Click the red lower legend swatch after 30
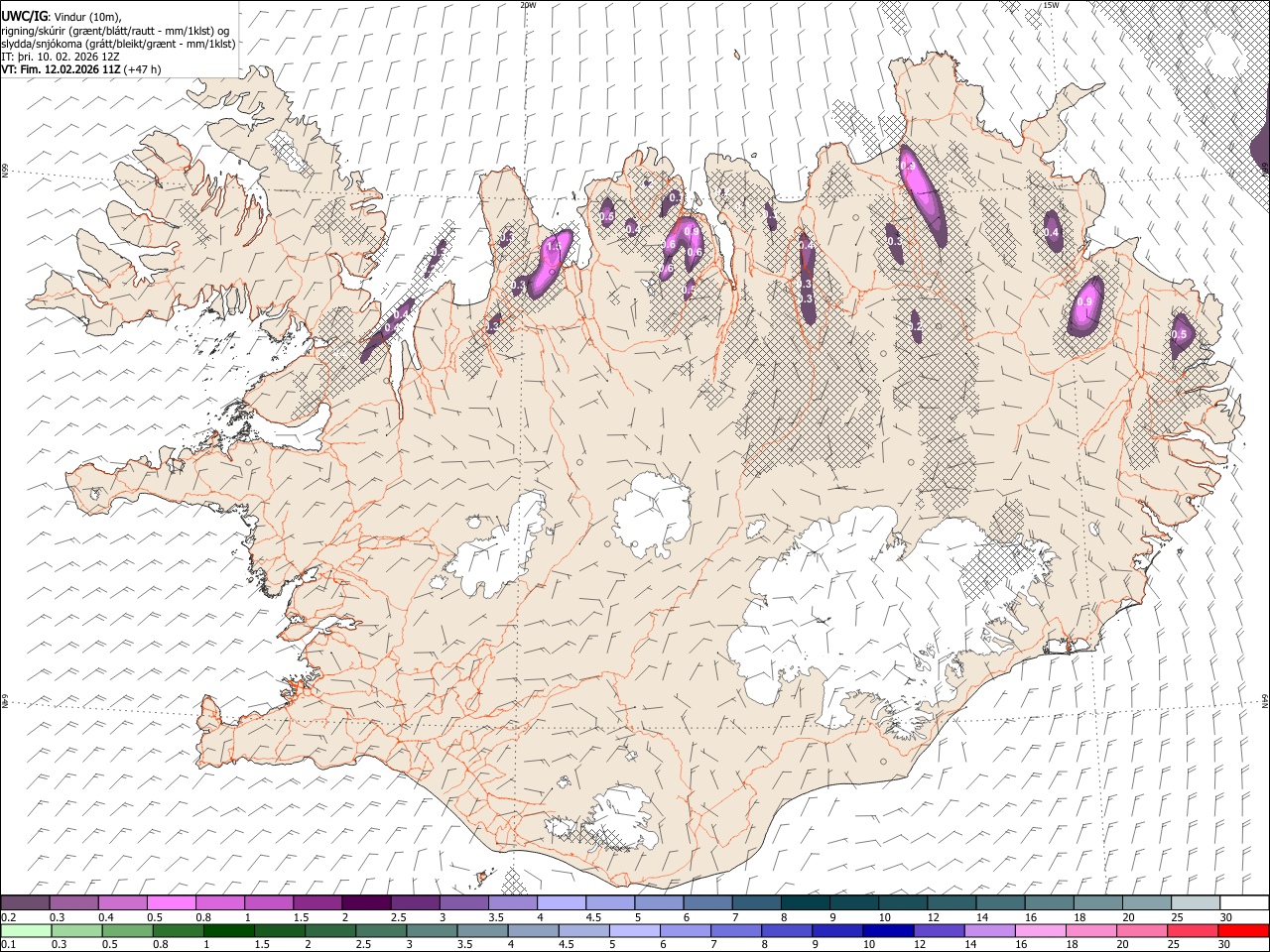1270x952 pixels. [1242, 930]
